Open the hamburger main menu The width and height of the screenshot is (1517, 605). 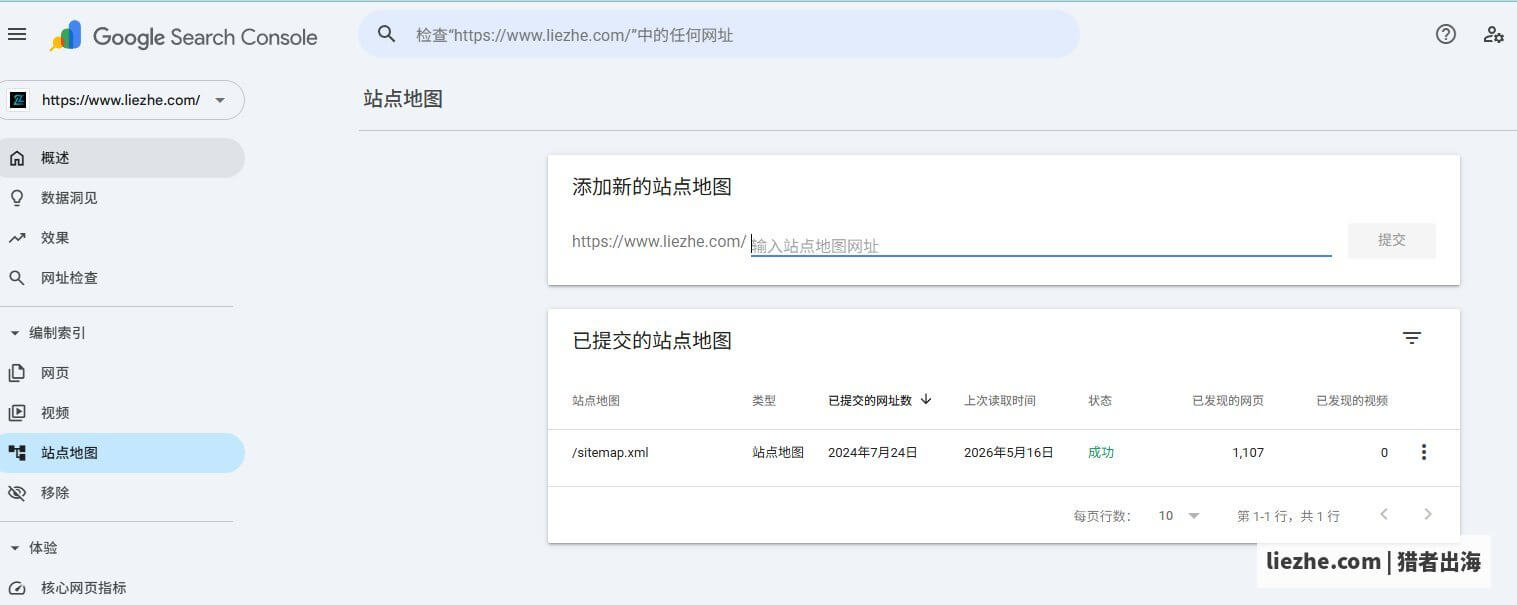click(16, 35)
